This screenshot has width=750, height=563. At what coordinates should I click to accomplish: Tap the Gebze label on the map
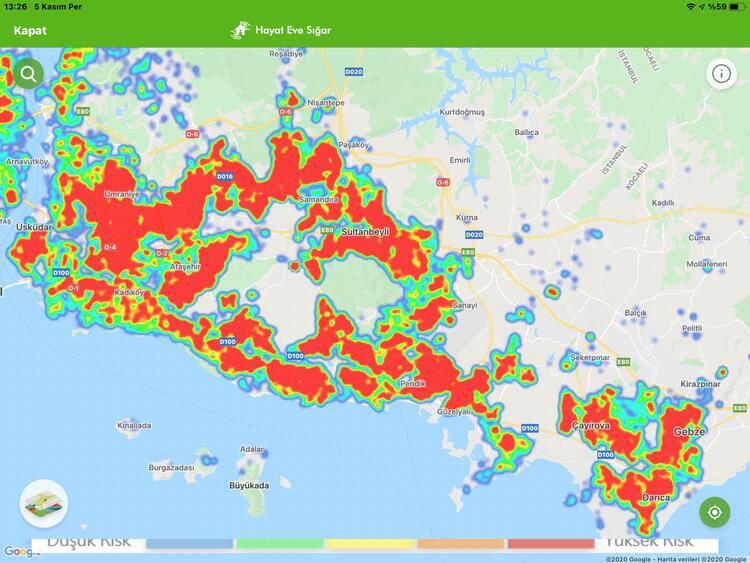click(x=690, y=431)
